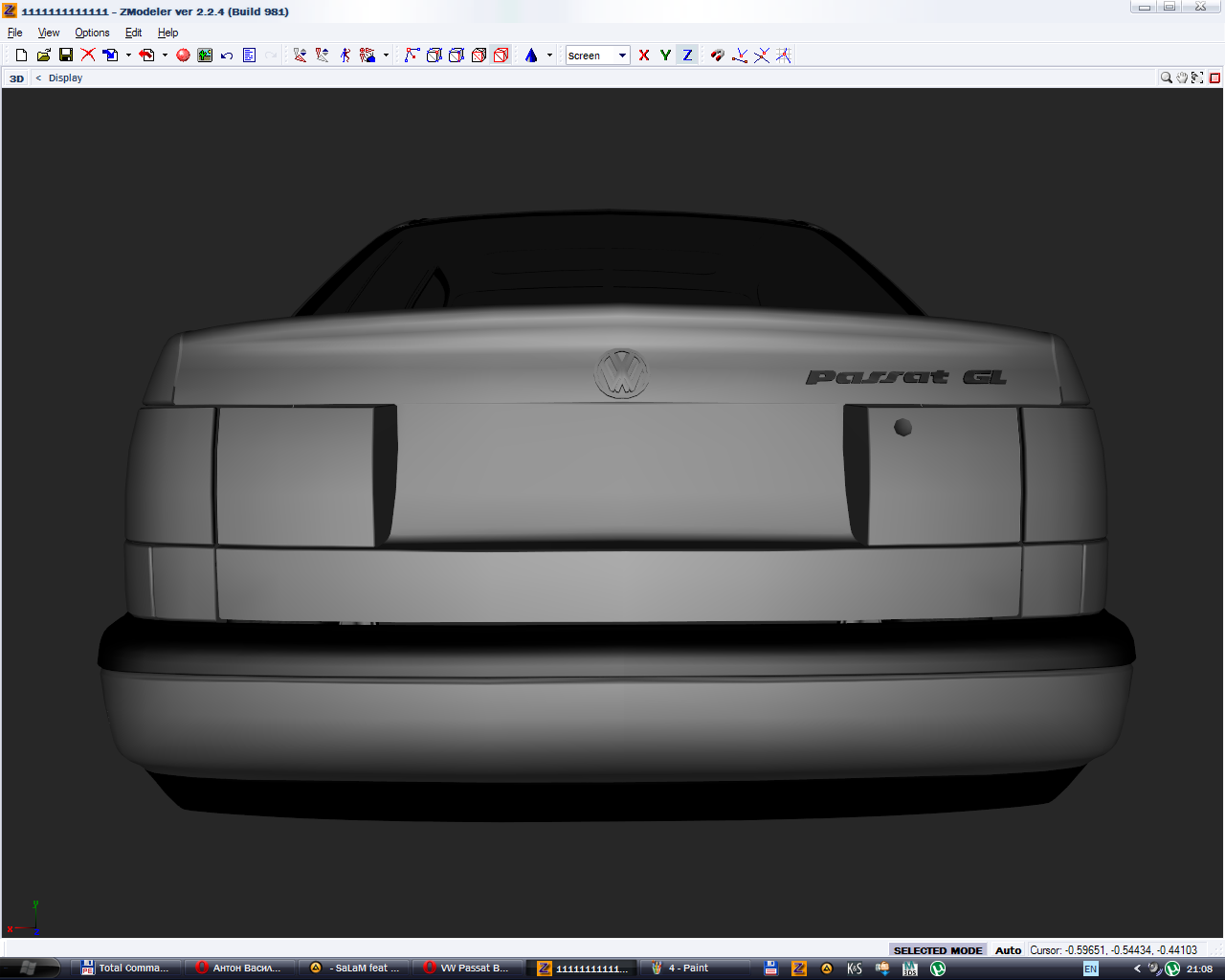Click the Save floppy disk icon

pyautogui.click(x=66, y=56)
